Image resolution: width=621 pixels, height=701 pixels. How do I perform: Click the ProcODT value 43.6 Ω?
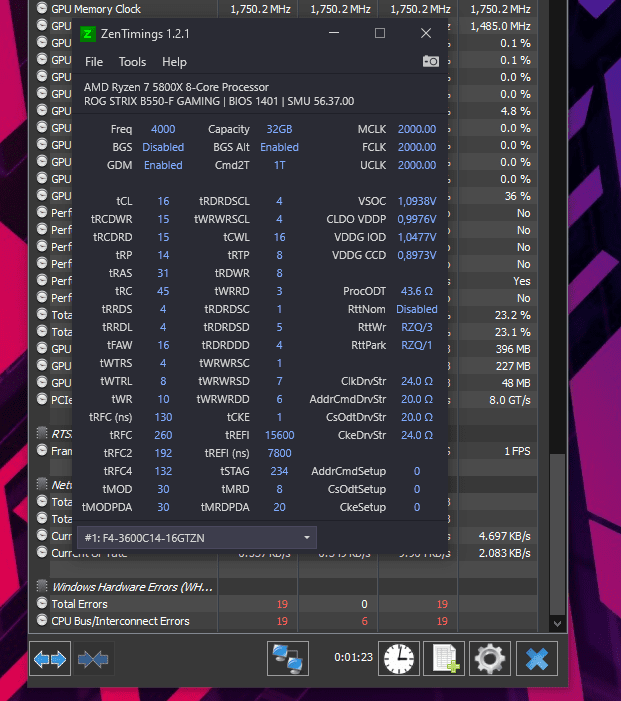[x=417, y=291]
